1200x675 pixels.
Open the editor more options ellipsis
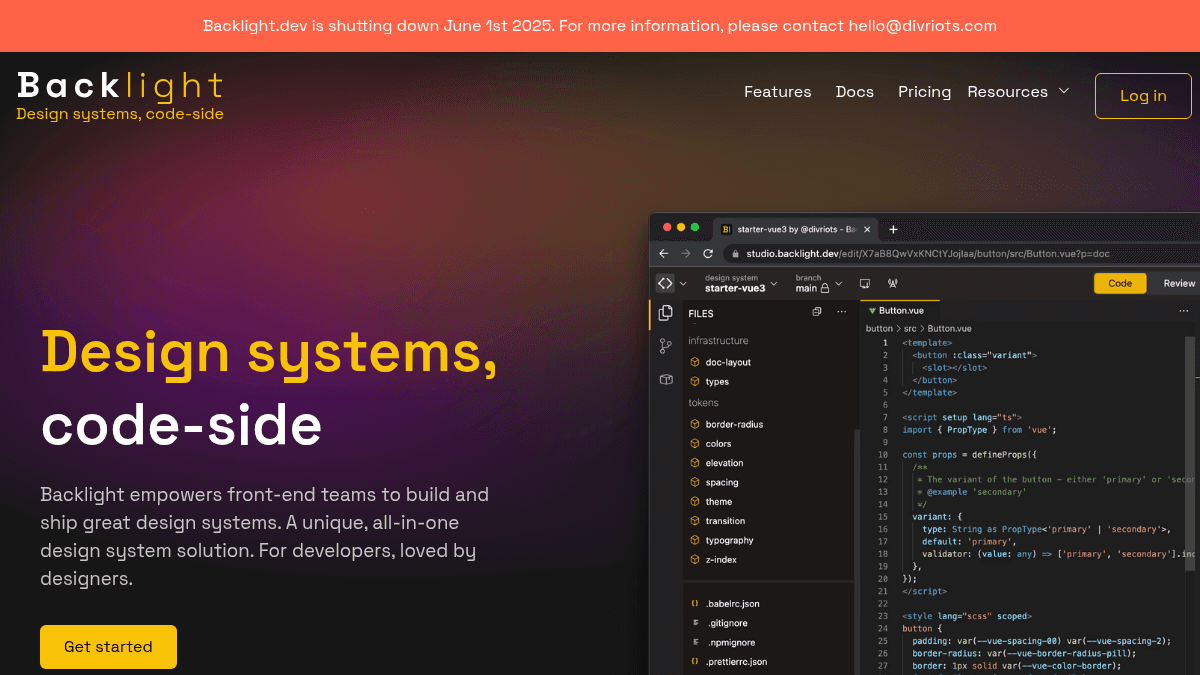(x=1184, y=311)
